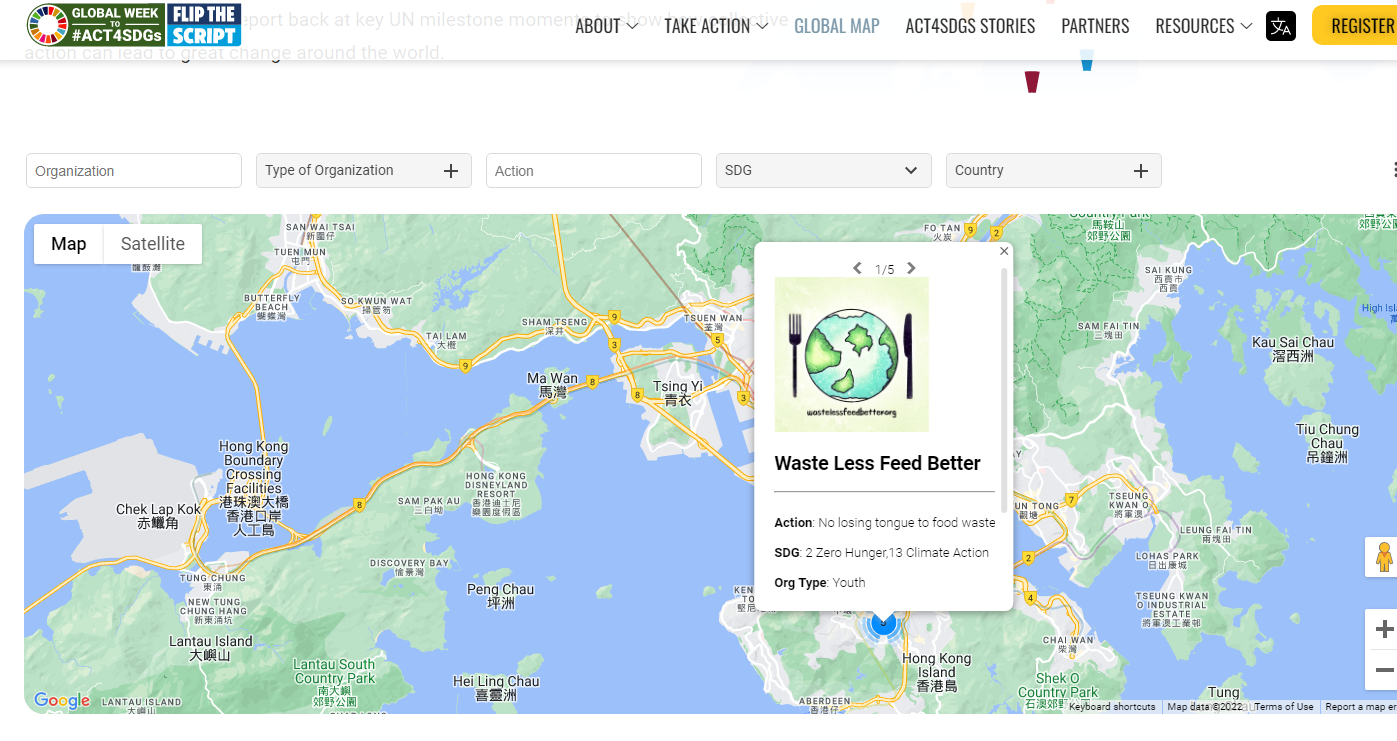This screenshot has height=741, width=1397.
Task: Click the REGISTER button
Action: 1355,26
